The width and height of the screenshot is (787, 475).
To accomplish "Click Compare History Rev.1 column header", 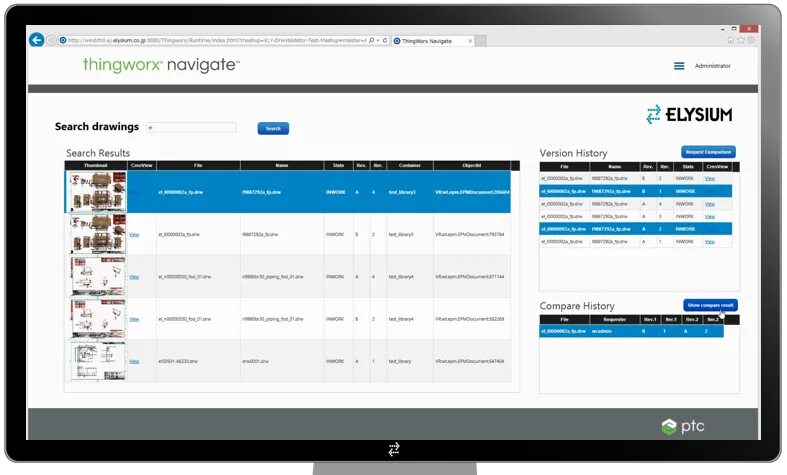I will [x=650, y=319].
